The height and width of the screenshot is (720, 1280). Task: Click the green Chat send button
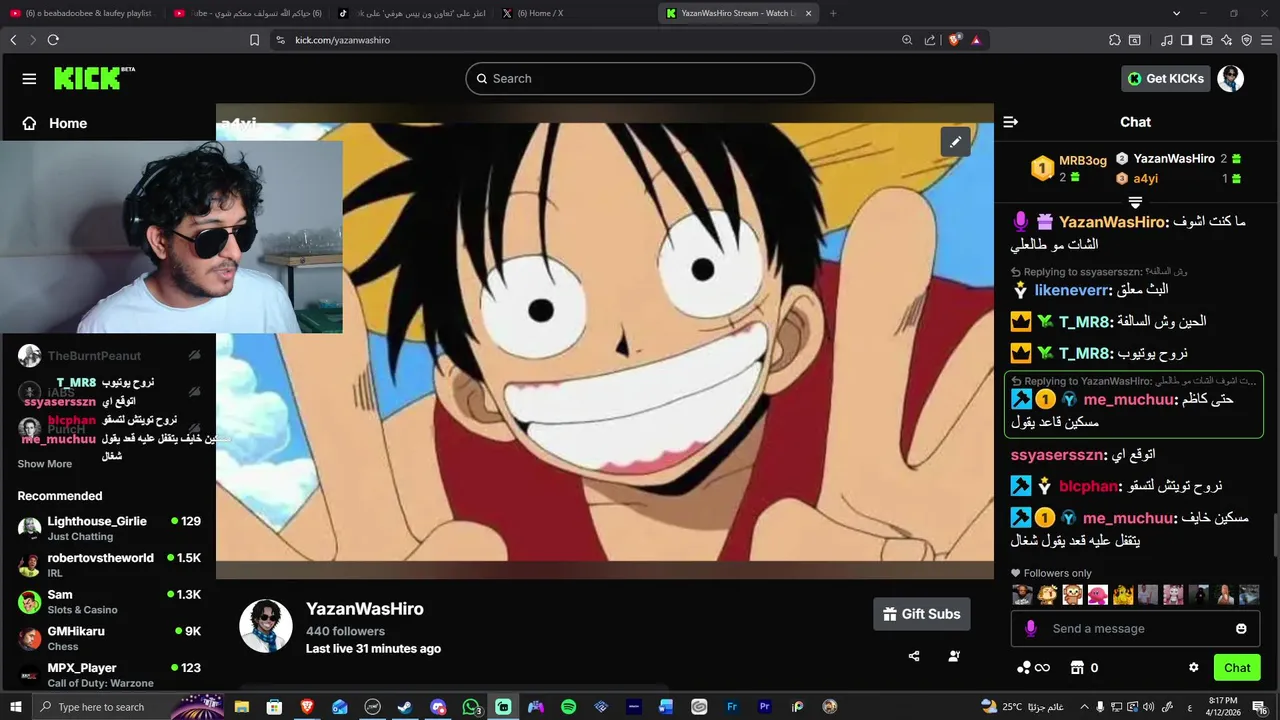point(1237,668)
